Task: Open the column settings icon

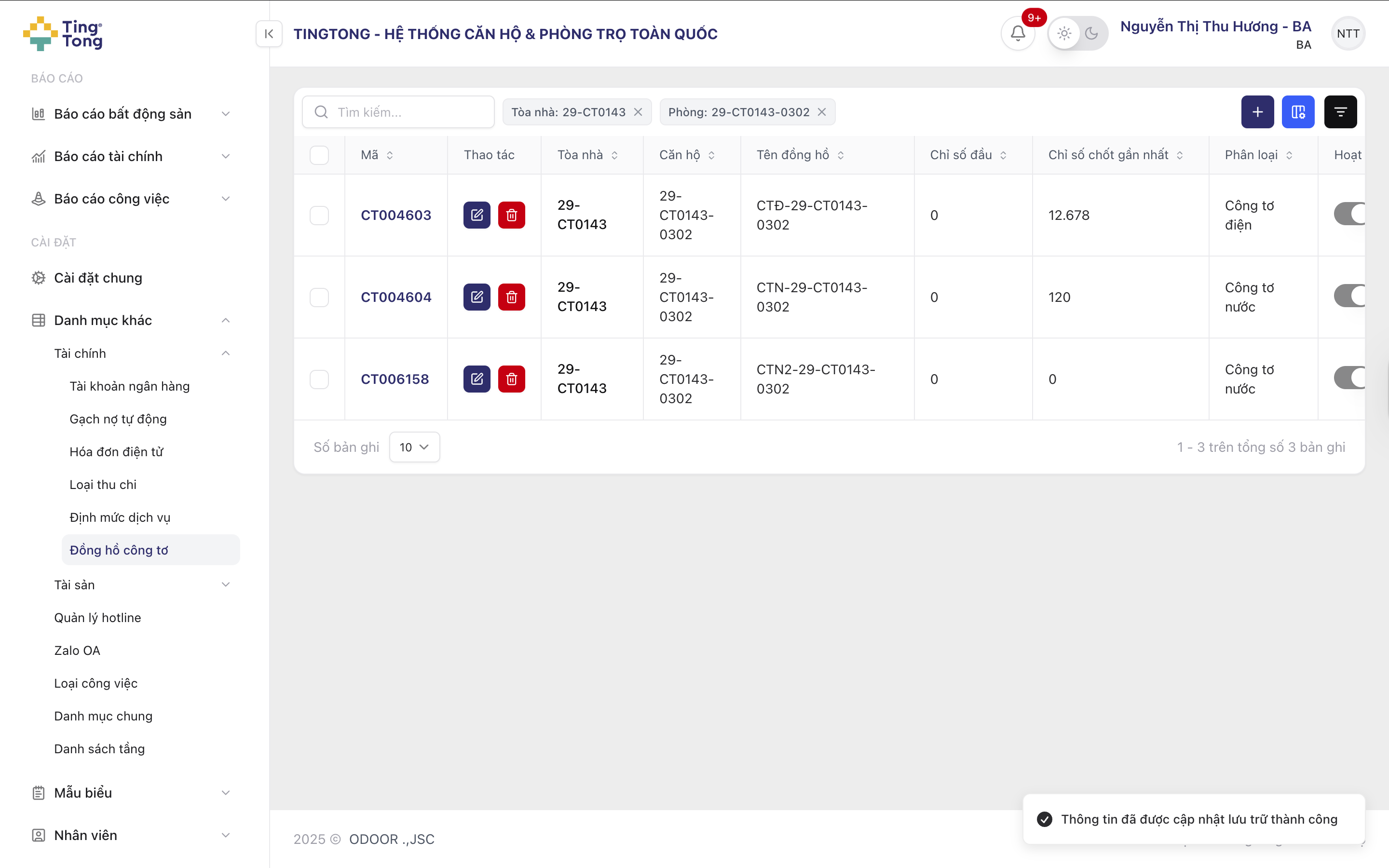Action: 1298,112
